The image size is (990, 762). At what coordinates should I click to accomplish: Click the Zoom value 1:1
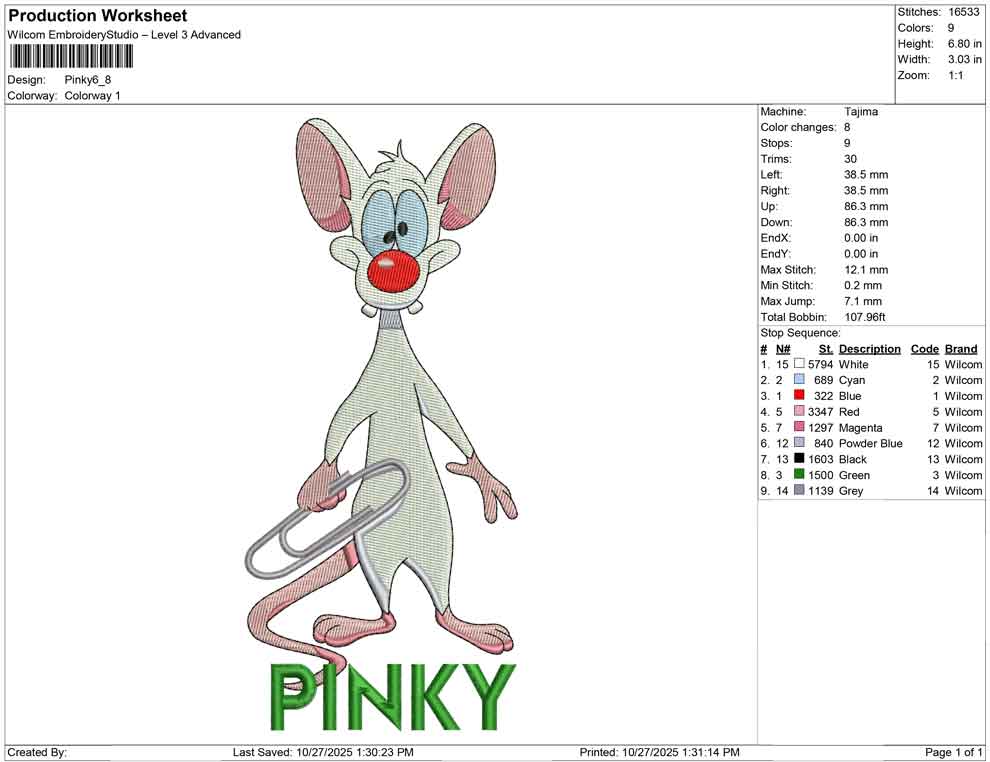pyautogui.click(x=955, y=75)
